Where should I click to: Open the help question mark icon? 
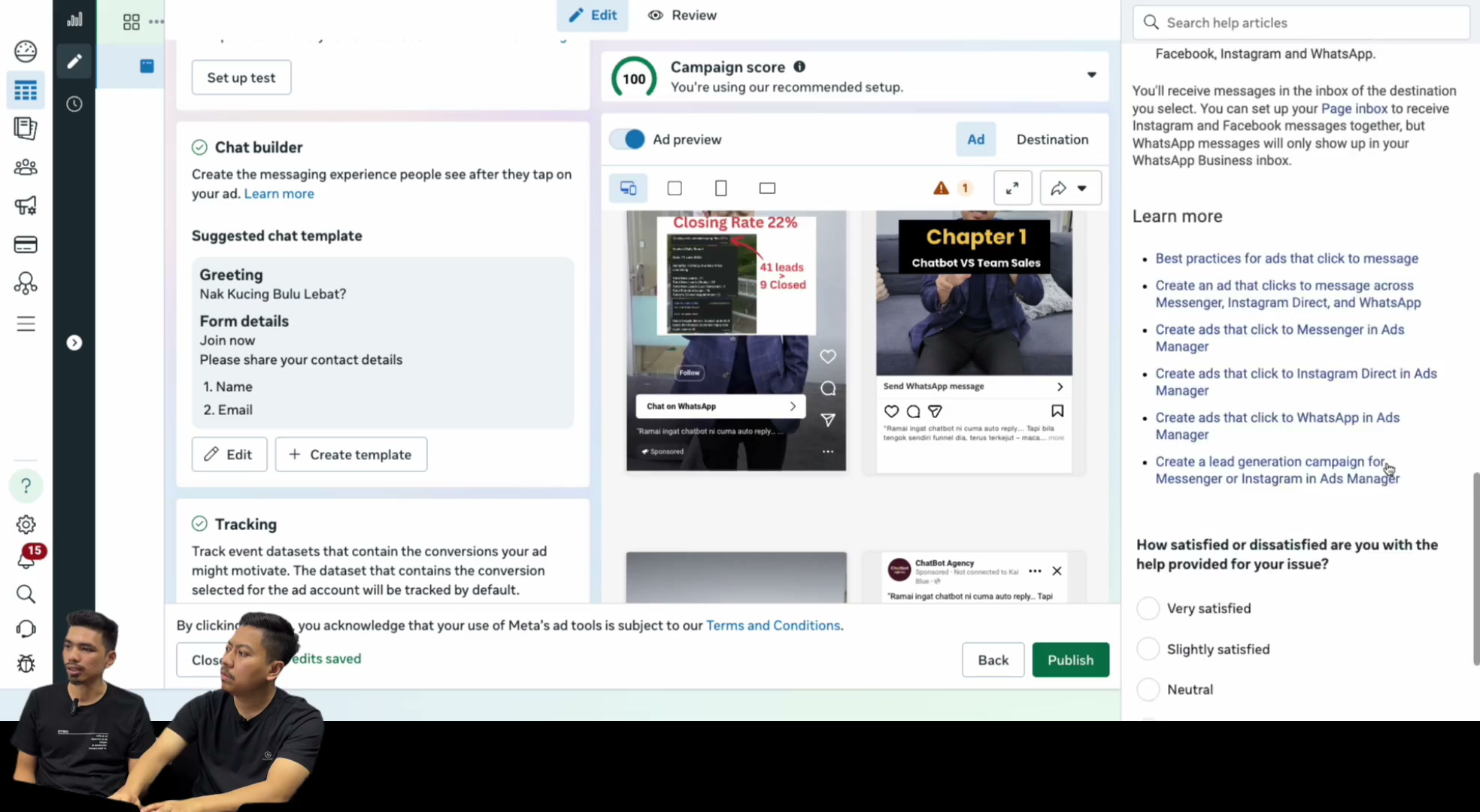[x=26, y=486]
